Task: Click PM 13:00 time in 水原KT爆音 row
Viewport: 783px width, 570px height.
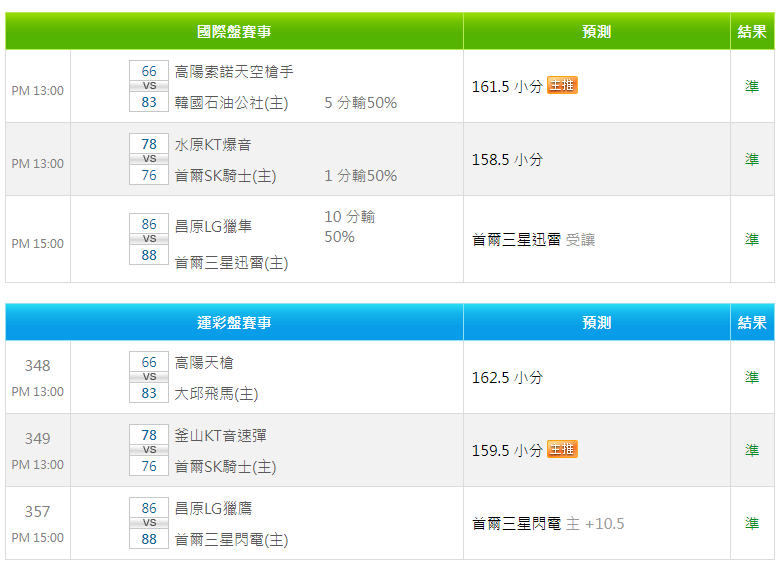Action: pos(37,164)
